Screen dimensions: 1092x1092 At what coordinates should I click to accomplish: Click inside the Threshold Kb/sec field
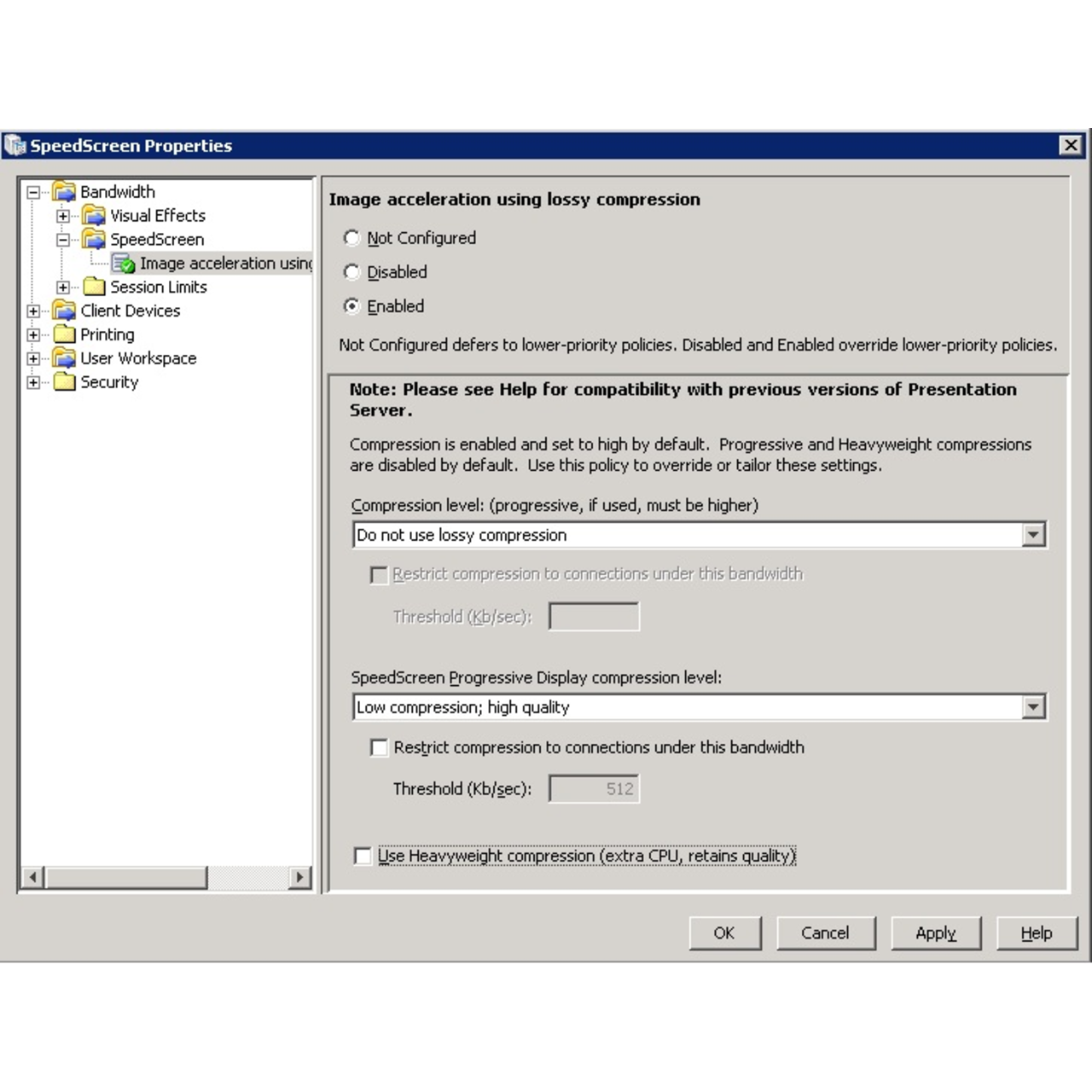point(594,788)
